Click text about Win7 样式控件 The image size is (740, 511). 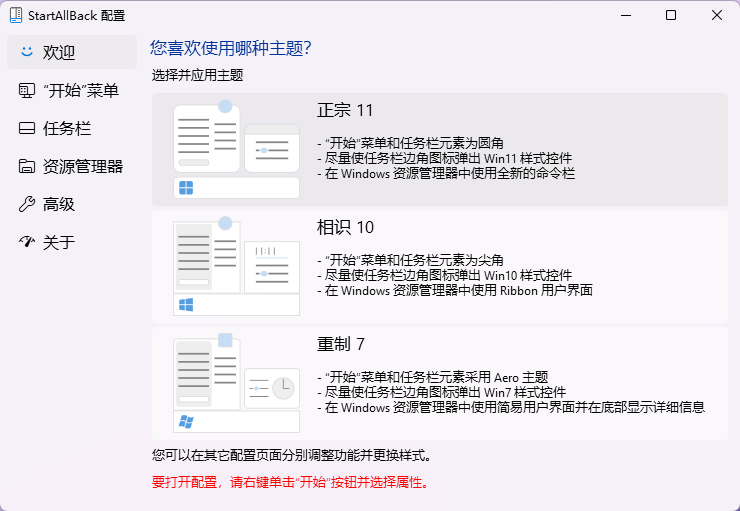tap(441, 392)
